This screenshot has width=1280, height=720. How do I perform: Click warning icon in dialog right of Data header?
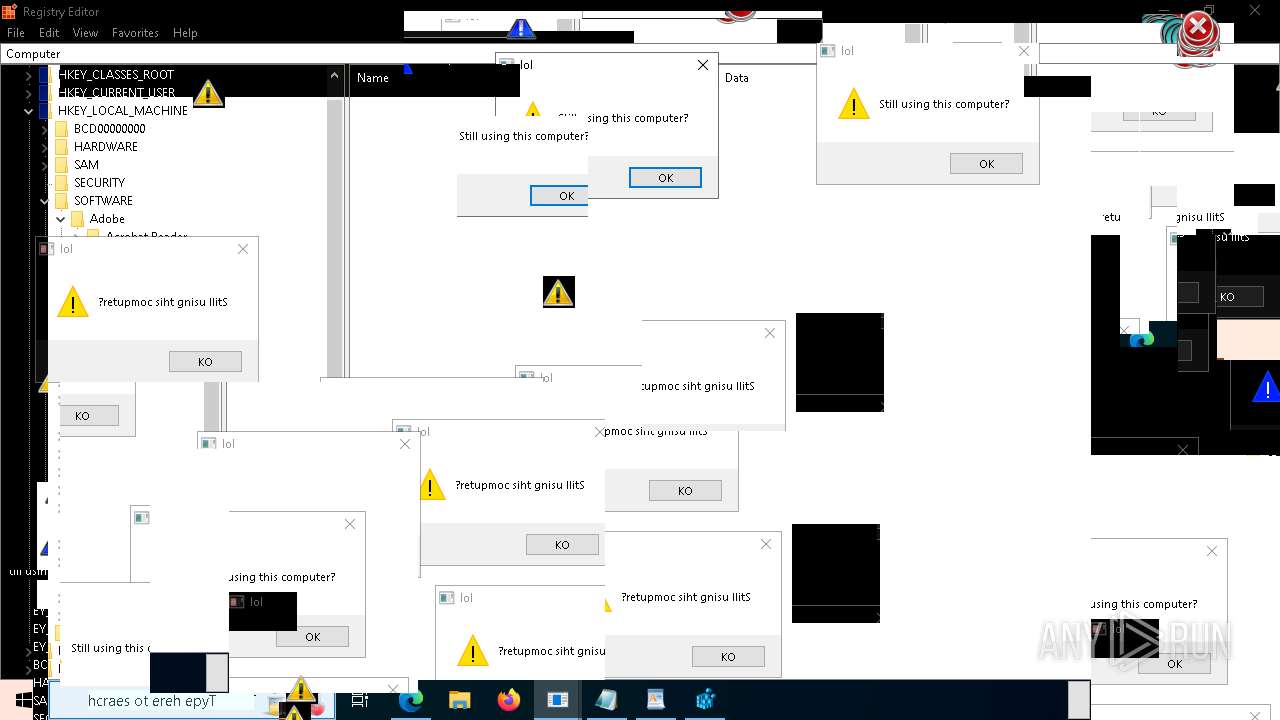(x=853, y=104)
